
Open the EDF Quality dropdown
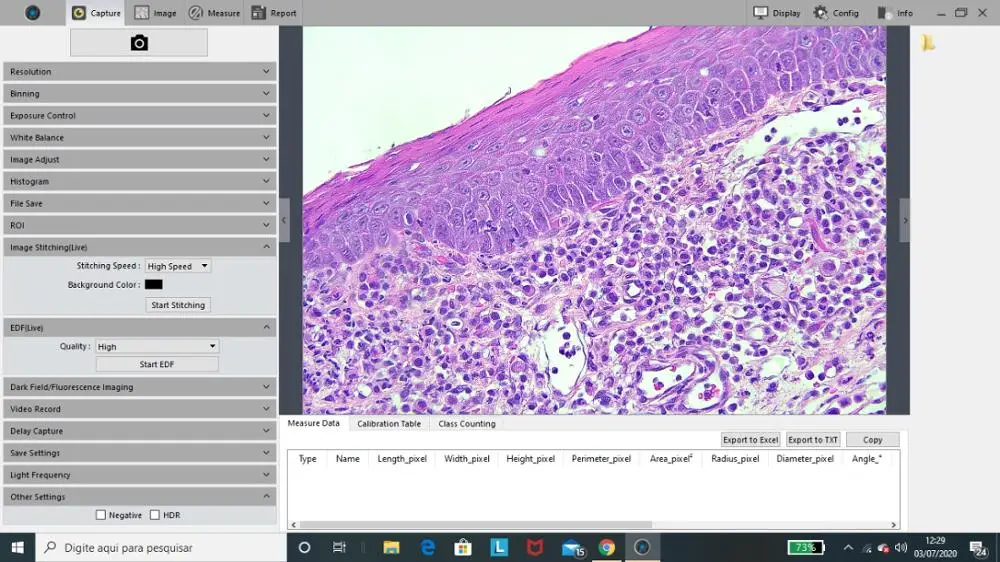(157, 346)
